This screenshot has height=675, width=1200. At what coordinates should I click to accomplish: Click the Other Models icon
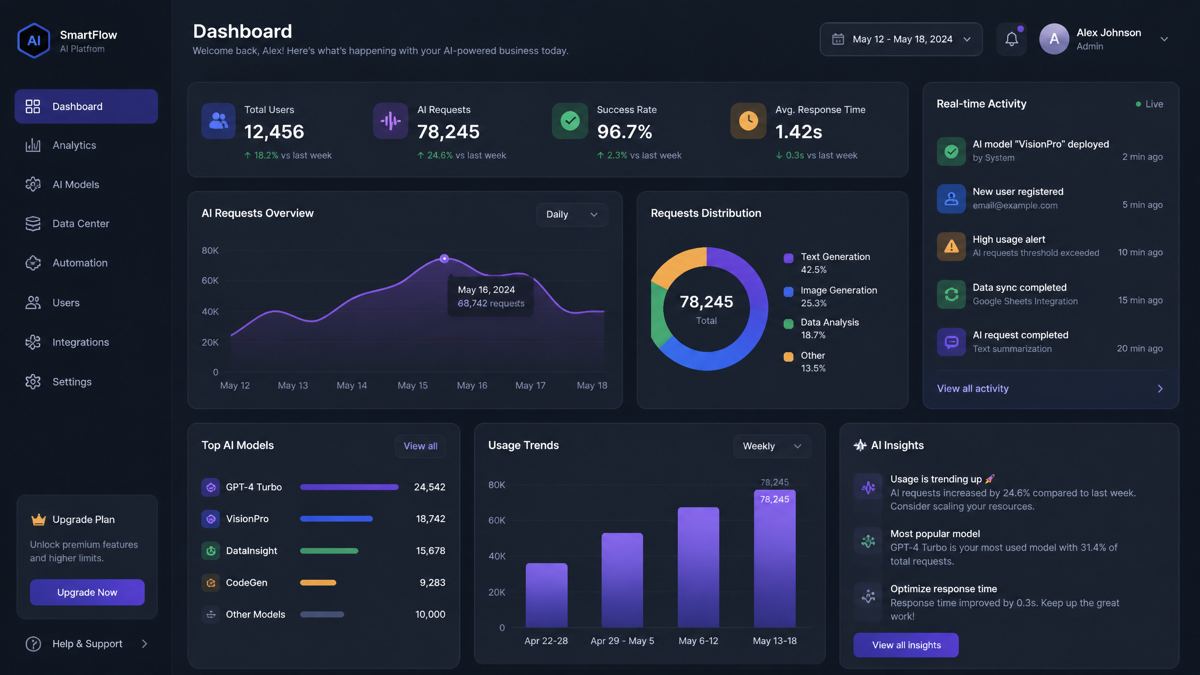pyautogui.click(x=210, y=615)
